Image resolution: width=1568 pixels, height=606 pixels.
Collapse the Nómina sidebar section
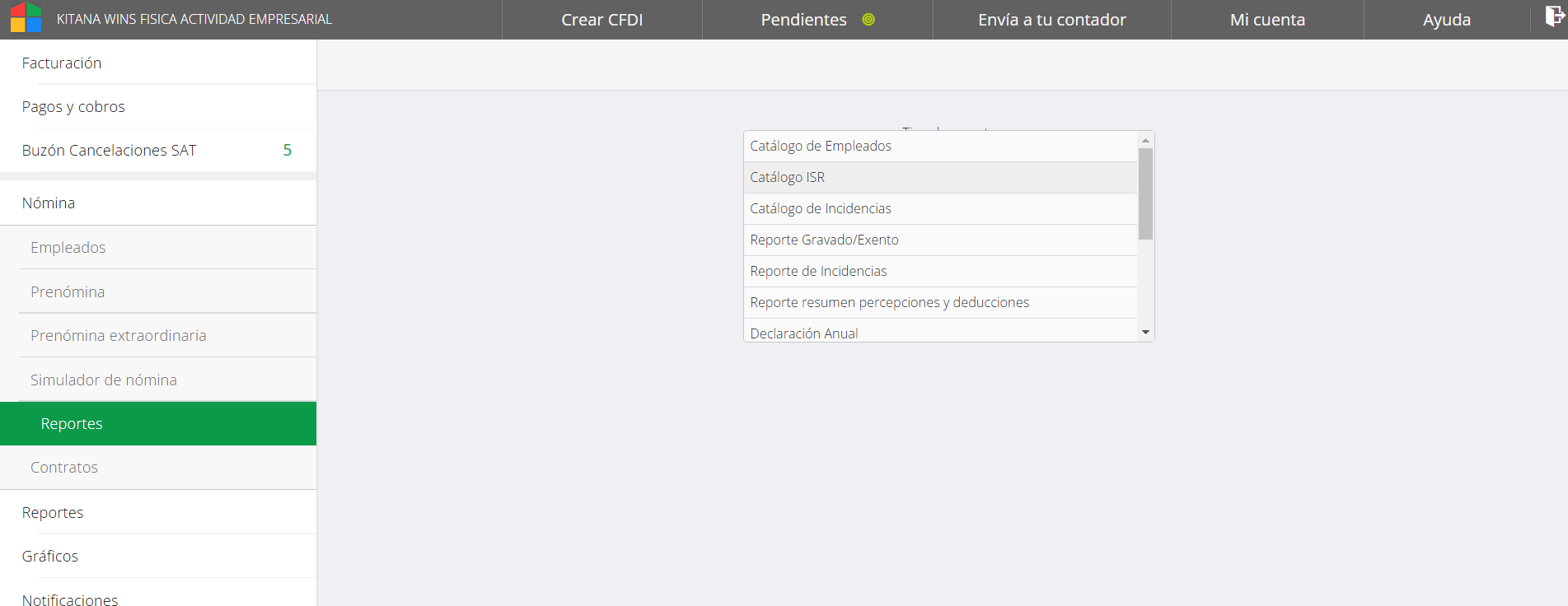(49, 203)
